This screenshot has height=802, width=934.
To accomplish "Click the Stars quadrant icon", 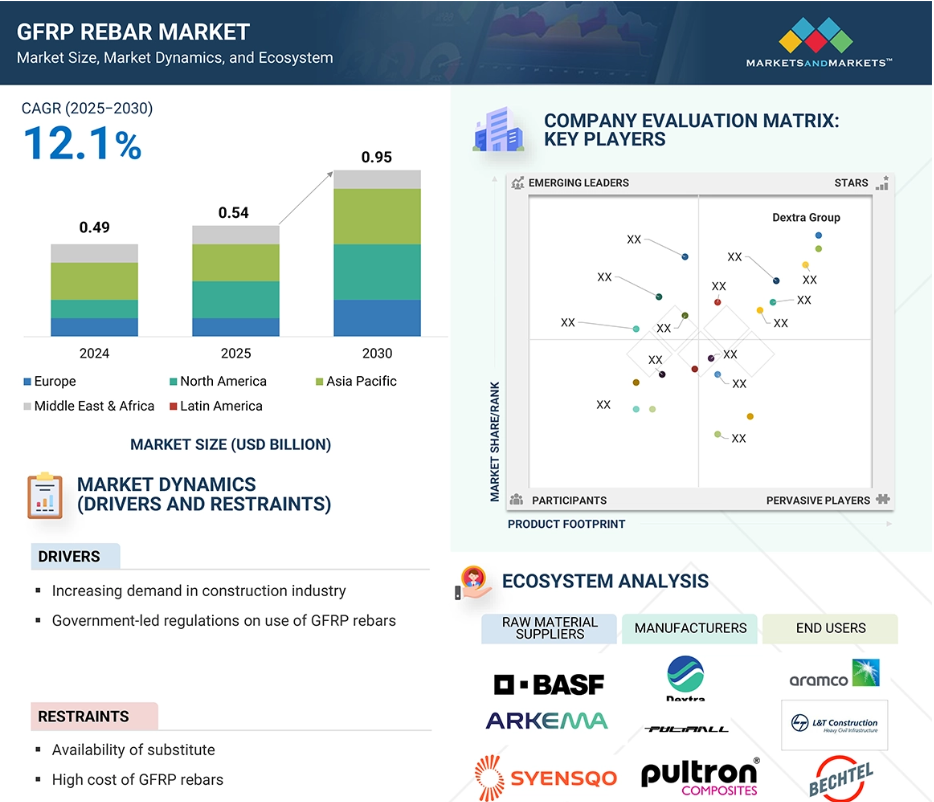I will point(883,183).
